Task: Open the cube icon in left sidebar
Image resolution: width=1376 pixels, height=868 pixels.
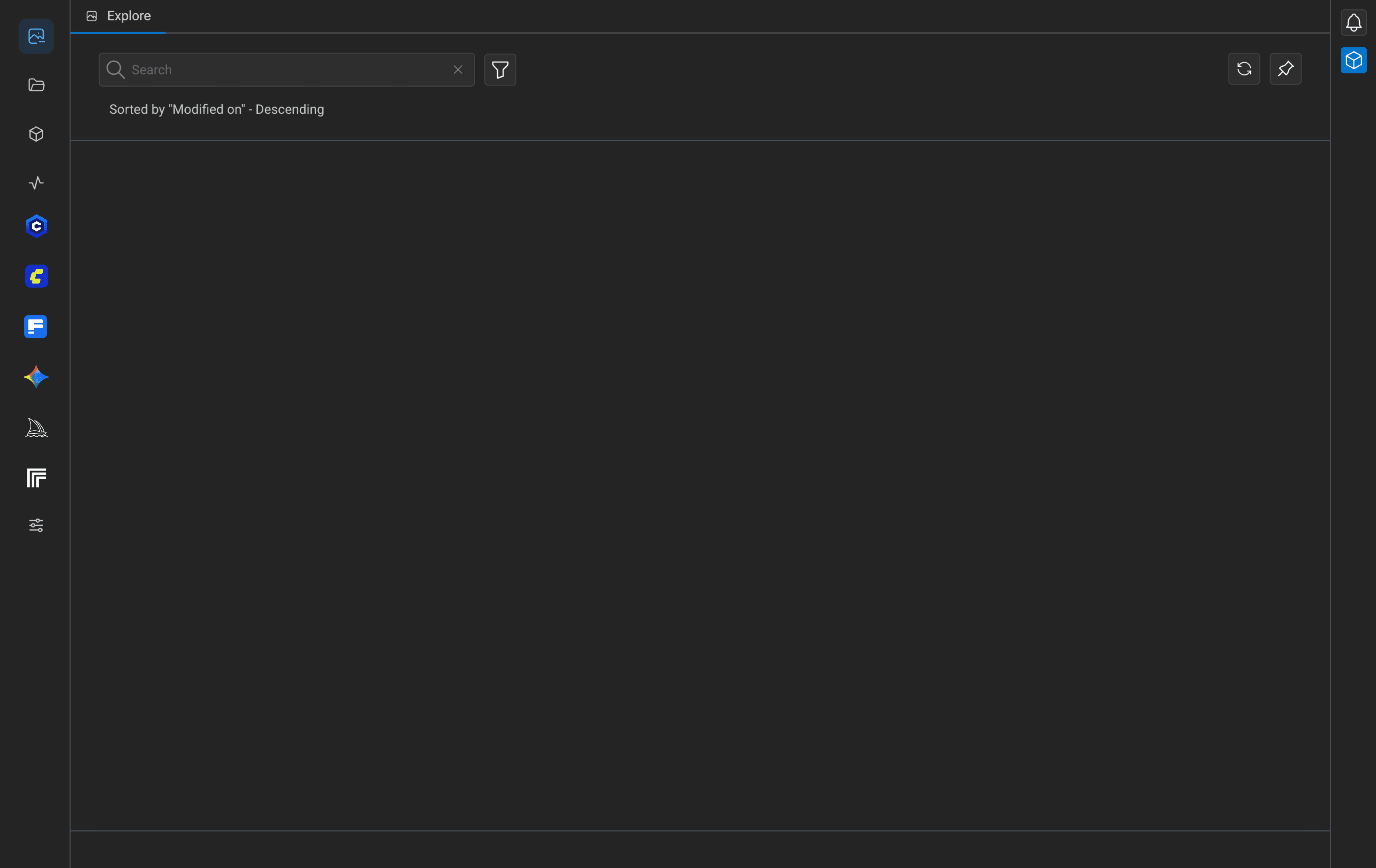Action: click(x=36, y=134)
